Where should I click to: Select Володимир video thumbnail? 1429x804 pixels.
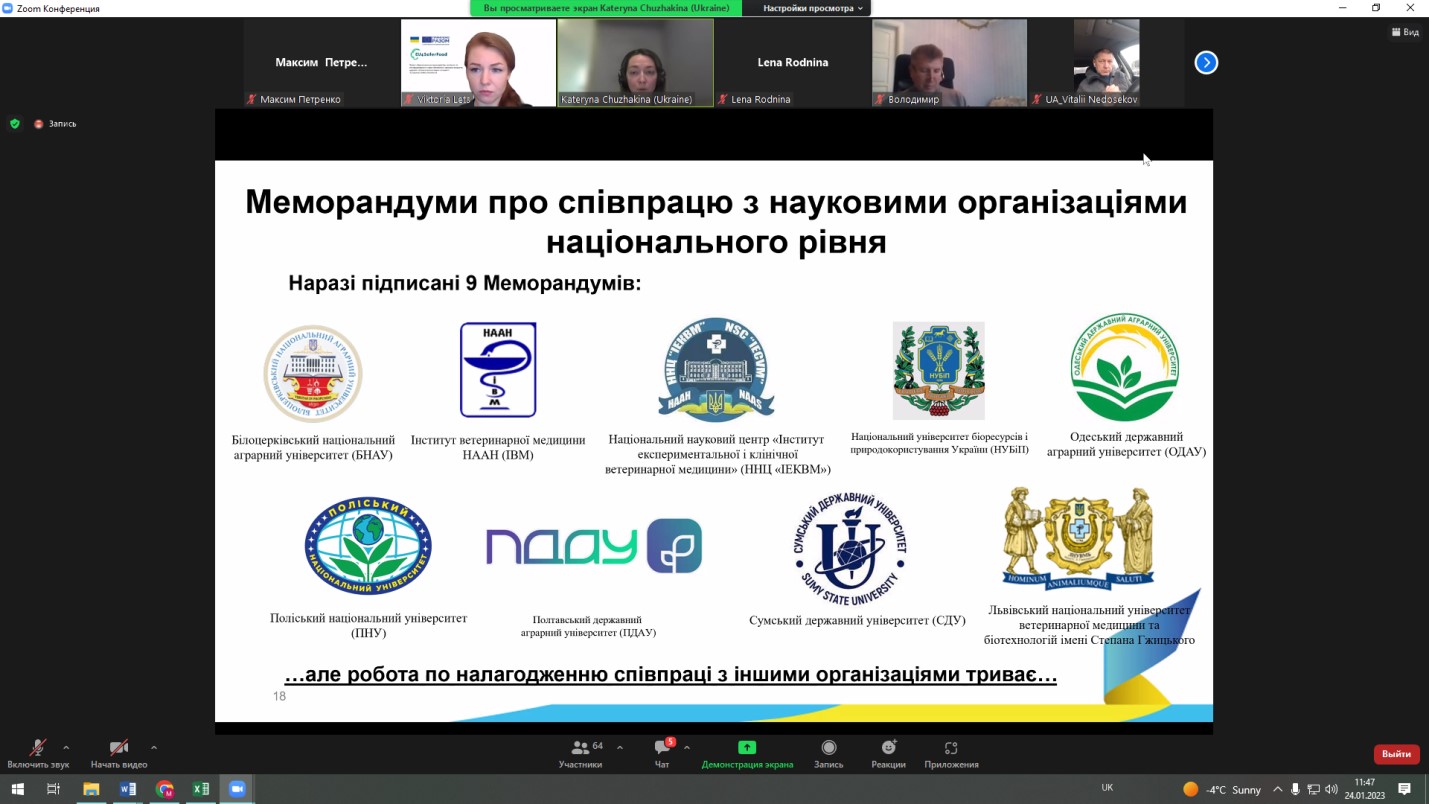pyautogui.click(x=949, y=63)
